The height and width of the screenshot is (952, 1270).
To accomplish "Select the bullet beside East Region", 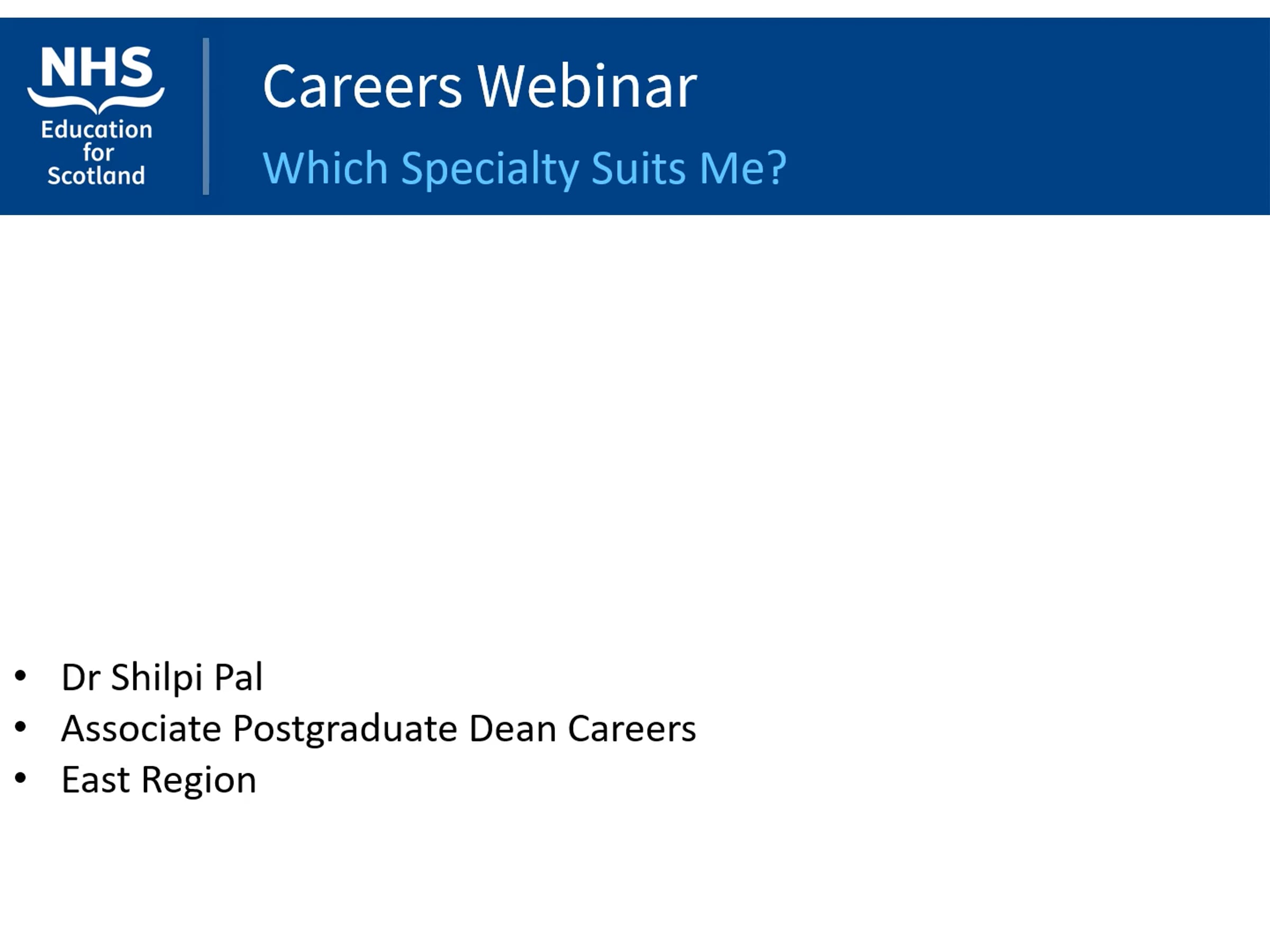I will pos(20,778).
